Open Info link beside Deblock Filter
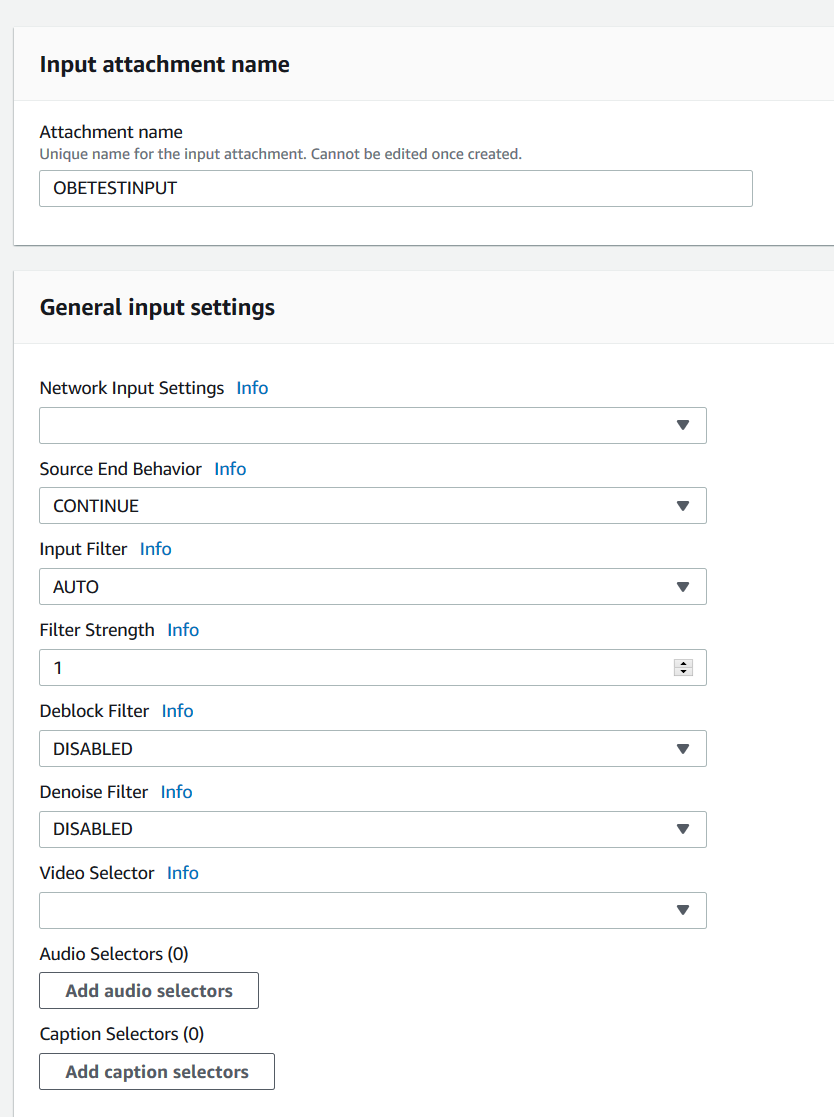Viewport: 834px width, 1117px height. pos(177,711)
